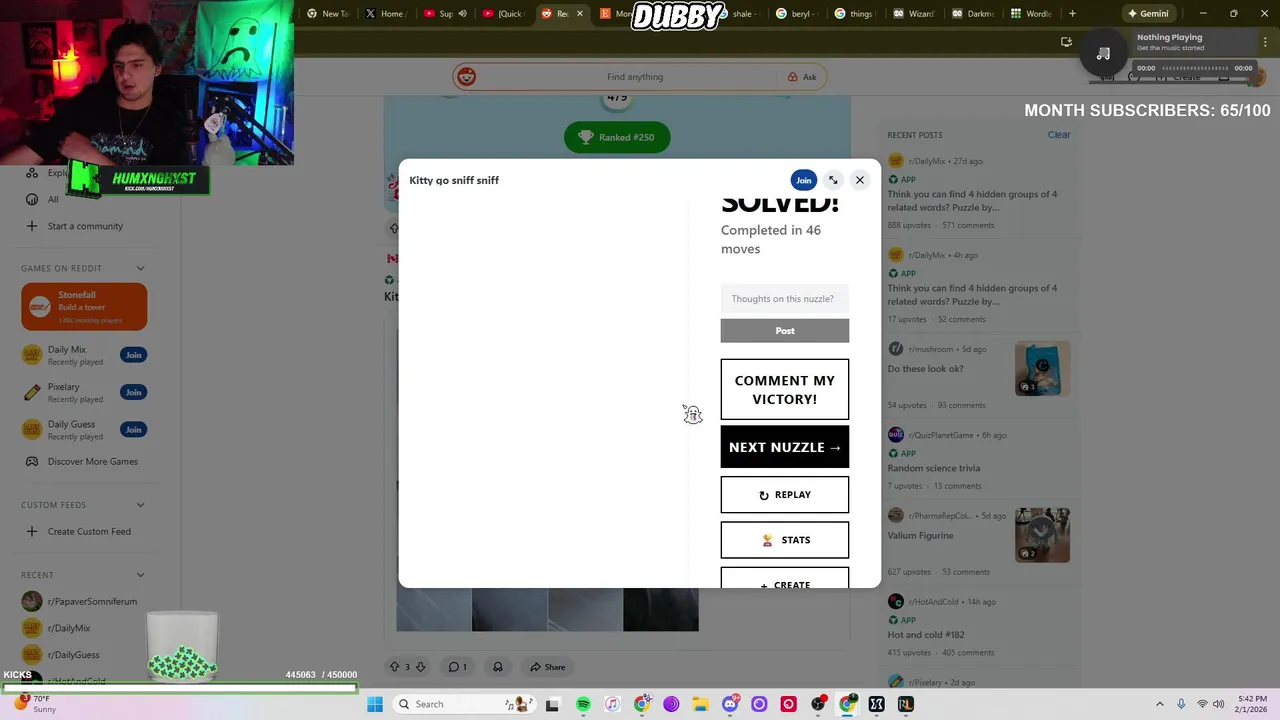Click the Find anything search box
1280x720 pixels.
coord(635,77)
